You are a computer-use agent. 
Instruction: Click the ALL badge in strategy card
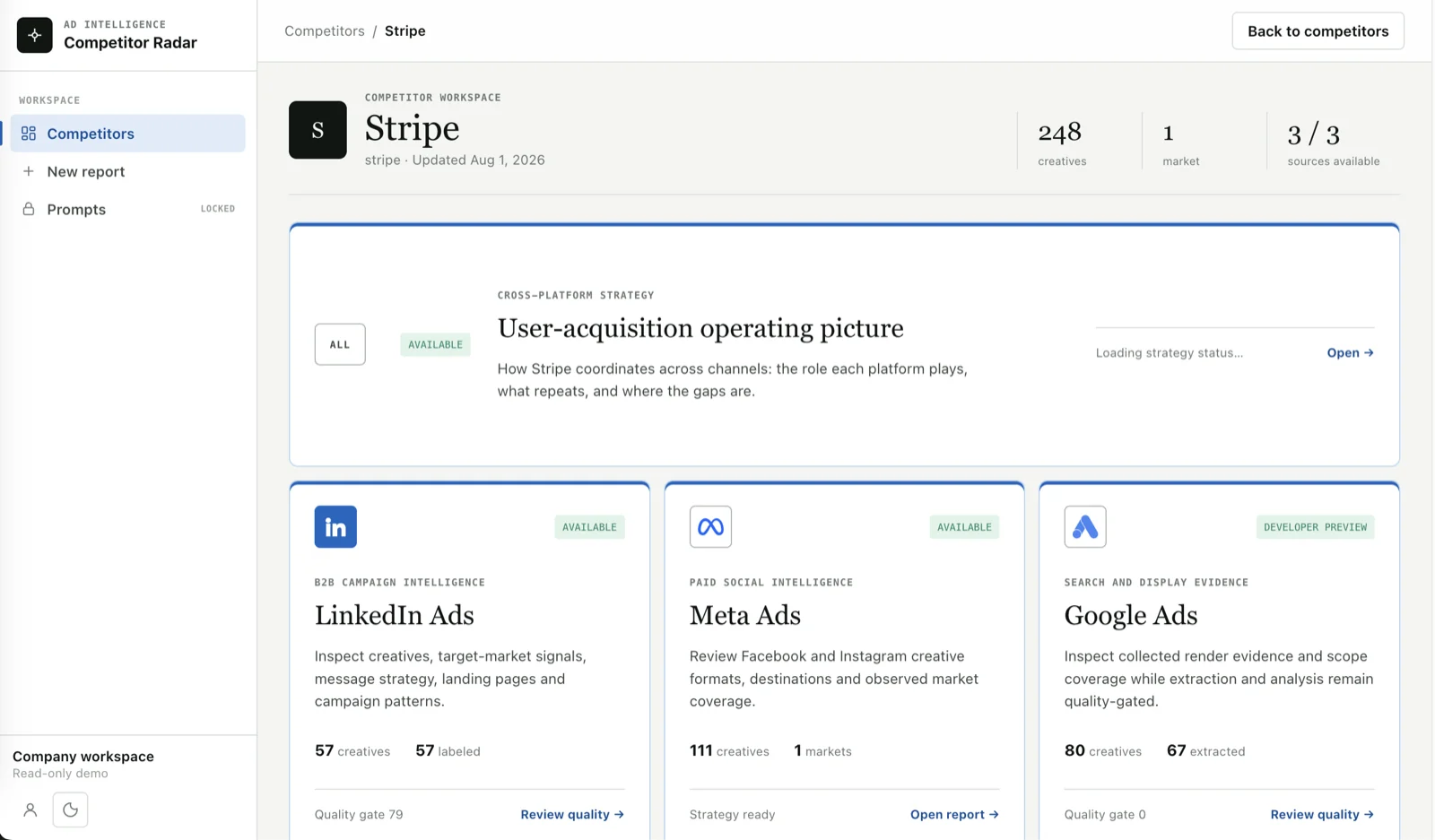(340, 344)
